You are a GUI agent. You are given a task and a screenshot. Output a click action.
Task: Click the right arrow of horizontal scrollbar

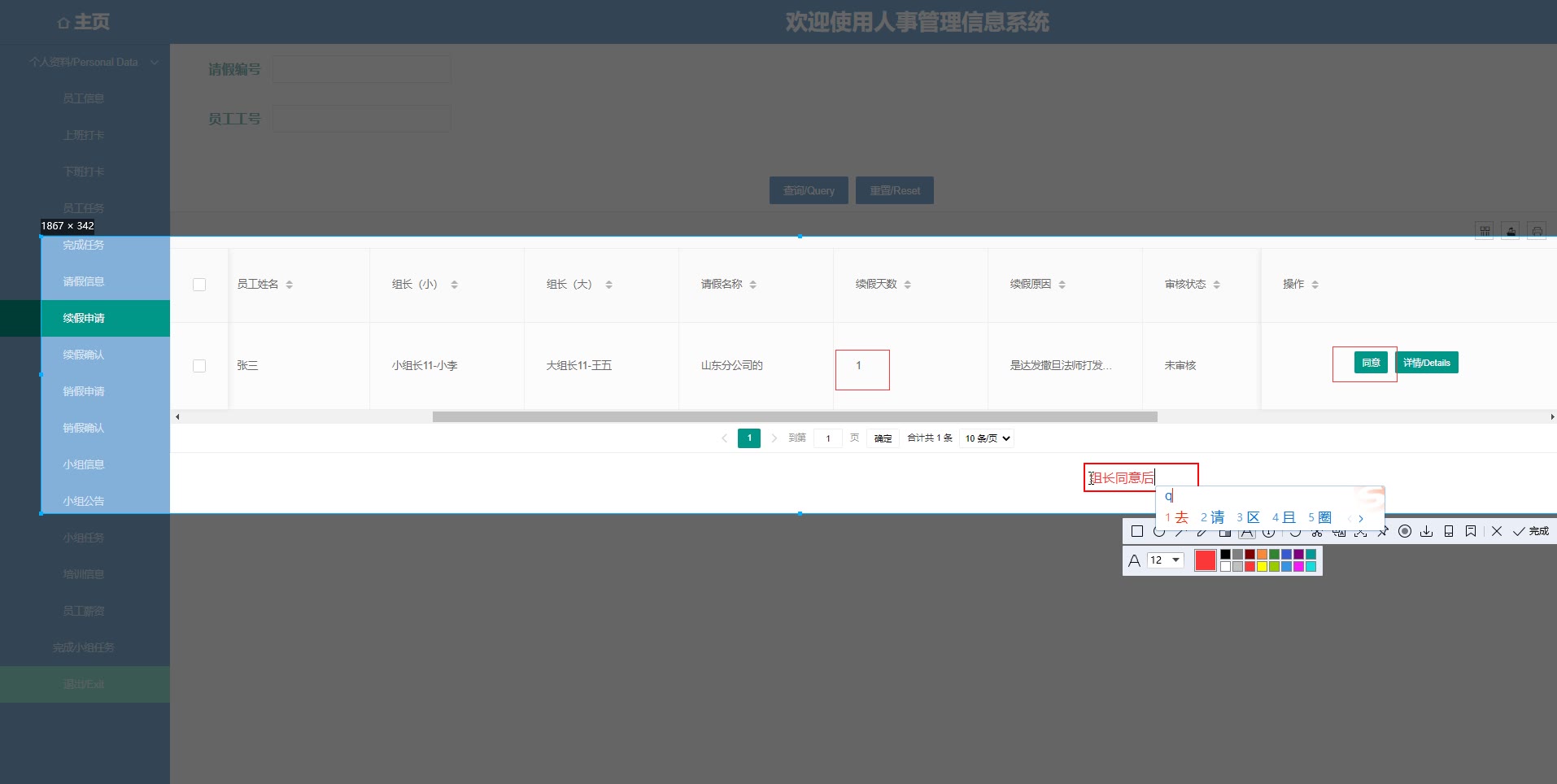1552,417
